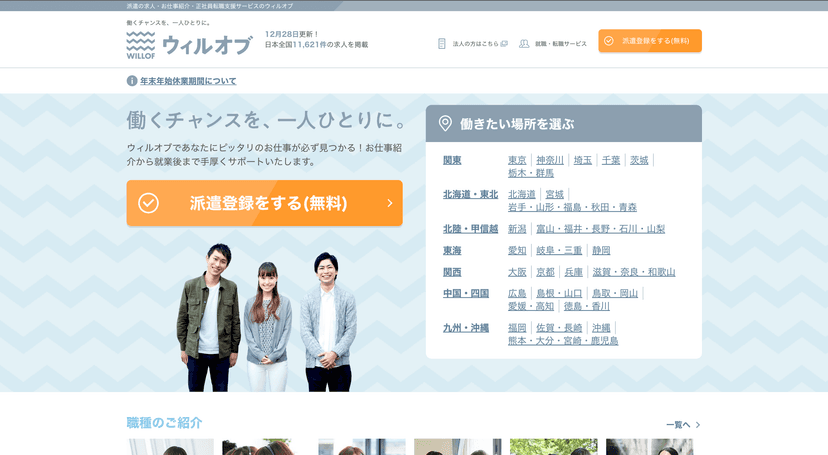Select the 関西 region heading
This screenshot has height=455, width=828.
coord(452,272)
